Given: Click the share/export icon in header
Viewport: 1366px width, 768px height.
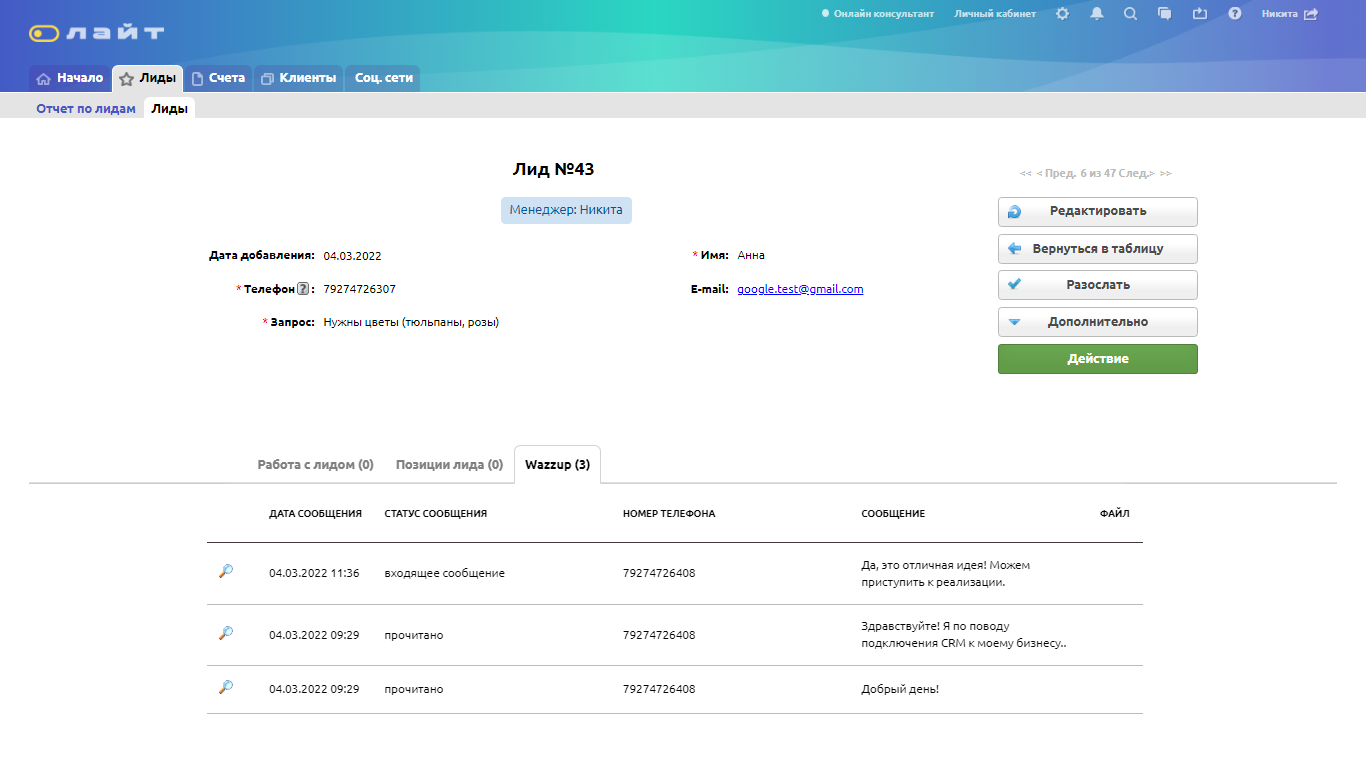Looking at the screenshot, I should 1200,14.
